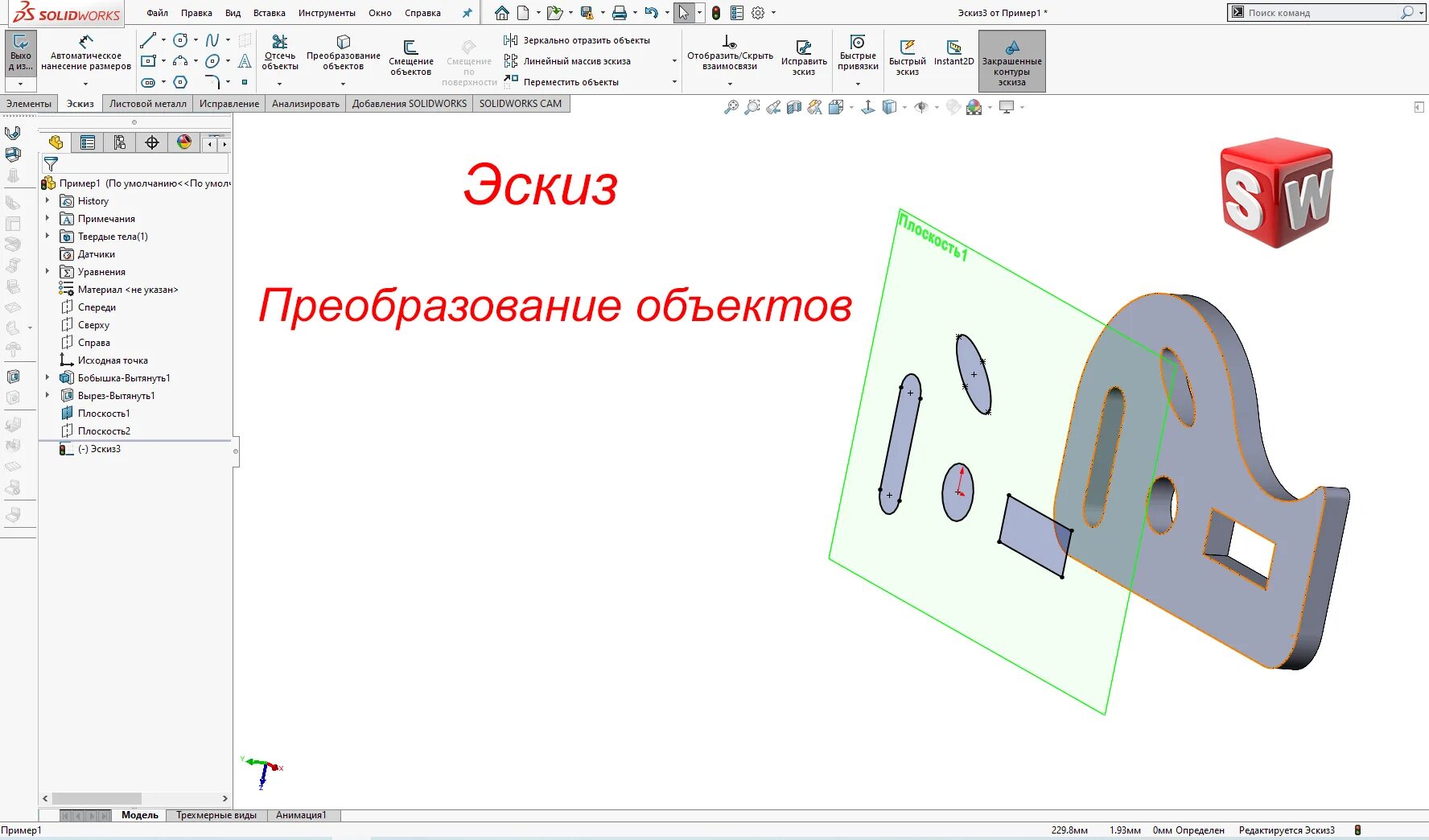
Task: Open the FeatureManager design tree tab
Action: click(x=56, y=142)
